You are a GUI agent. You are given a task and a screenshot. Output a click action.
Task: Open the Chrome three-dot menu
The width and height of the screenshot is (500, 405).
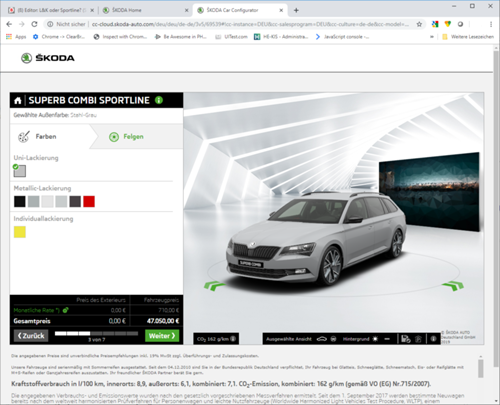[491, 24]
